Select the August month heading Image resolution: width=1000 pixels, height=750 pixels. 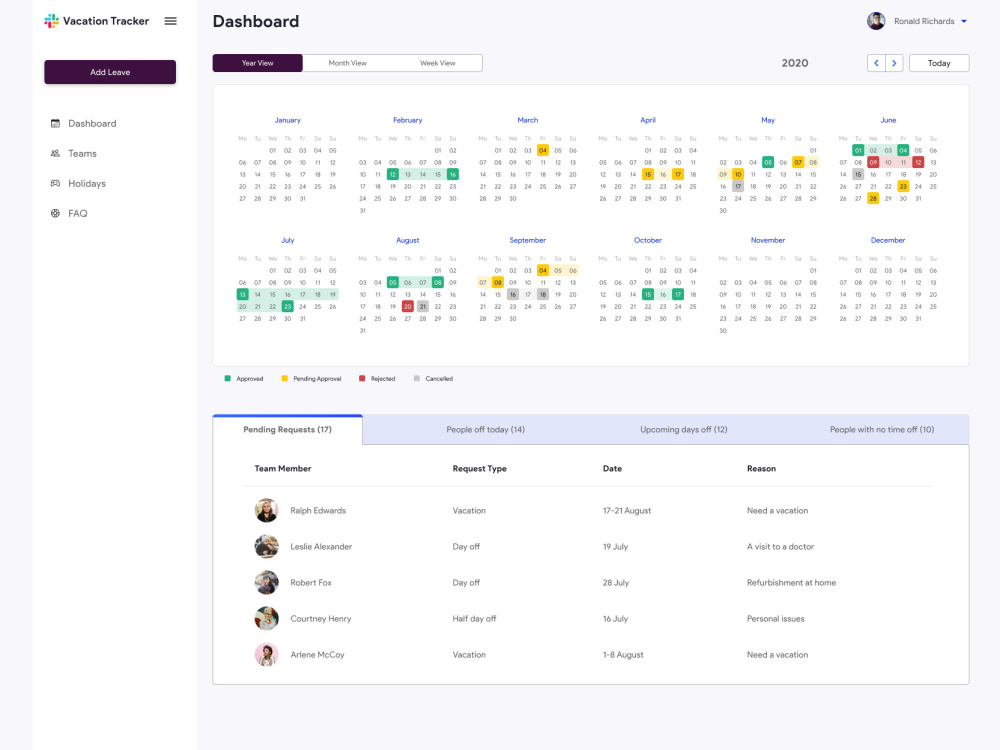[x=408, y=240]
